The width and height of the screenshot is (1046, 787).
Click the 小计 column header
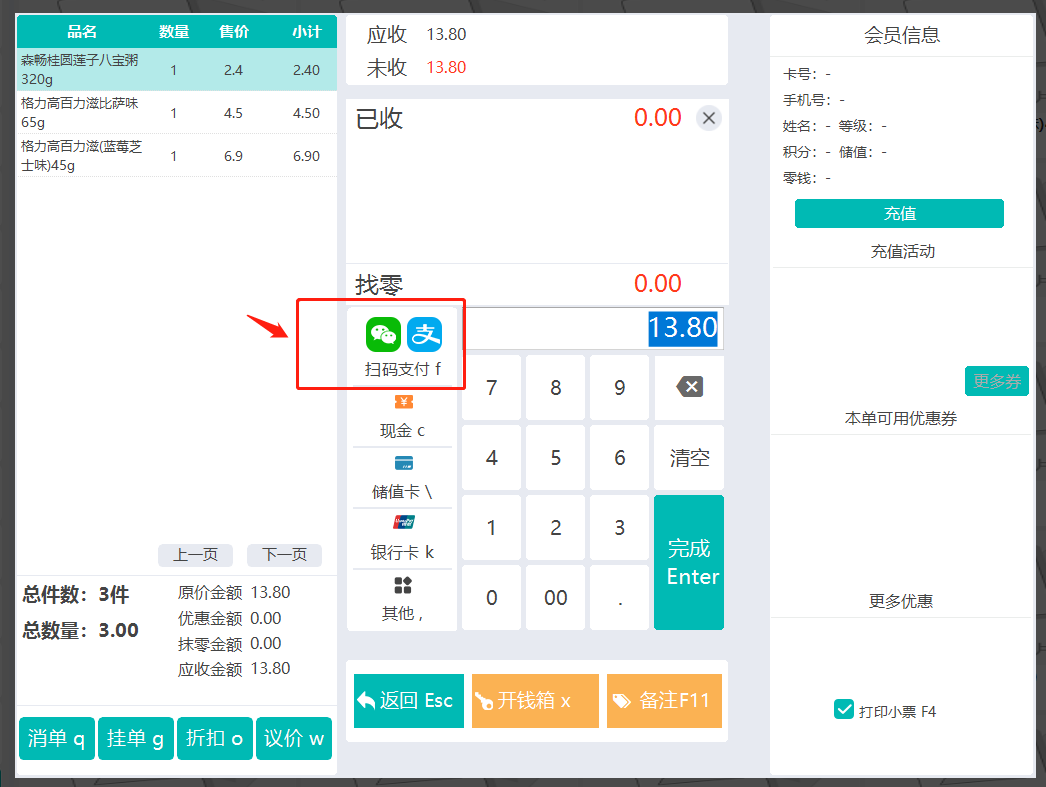[x=307, y=31]
